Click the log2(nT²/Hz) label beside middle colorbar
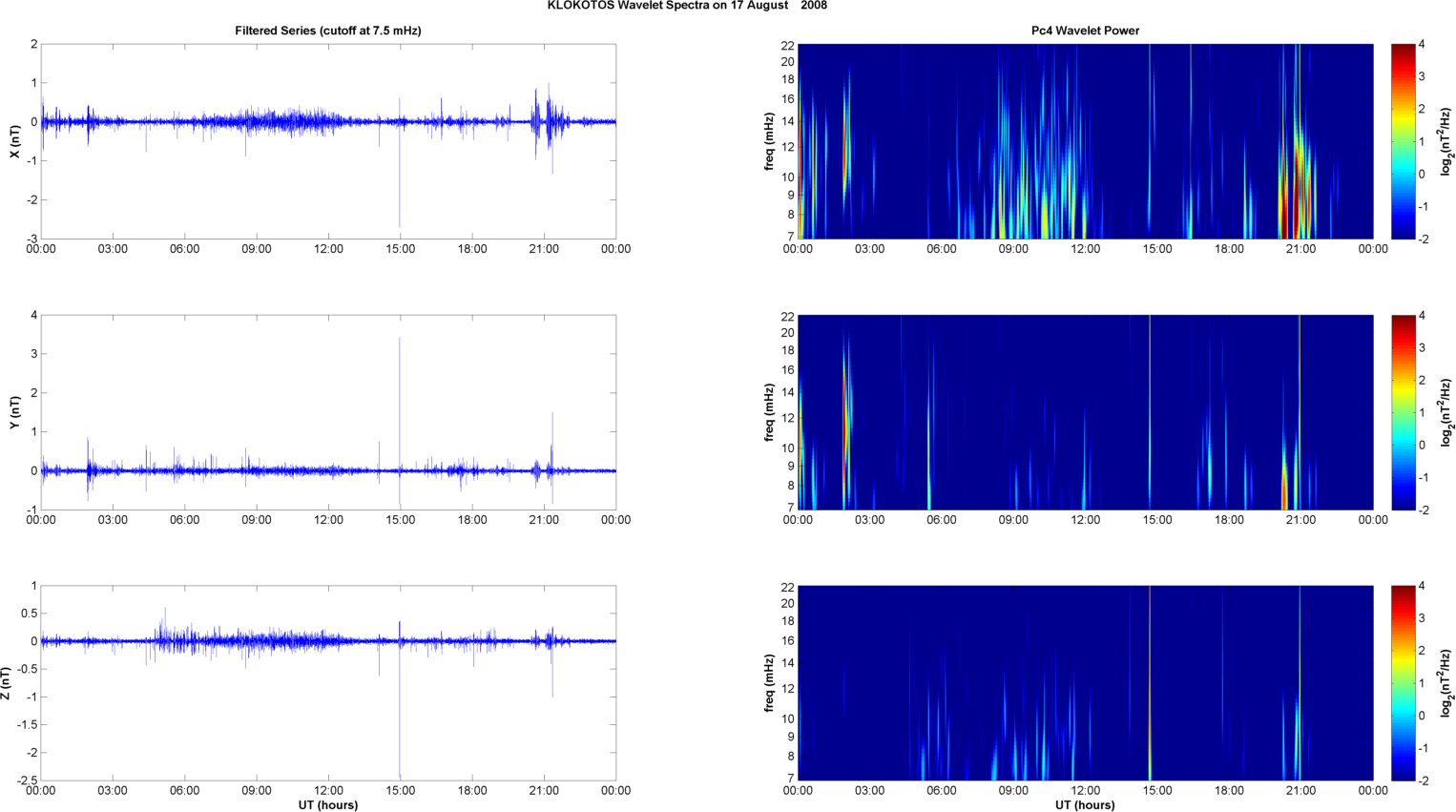Image resolution: width=1456 pixels, height=812 pixels. tap(1446, 412)
